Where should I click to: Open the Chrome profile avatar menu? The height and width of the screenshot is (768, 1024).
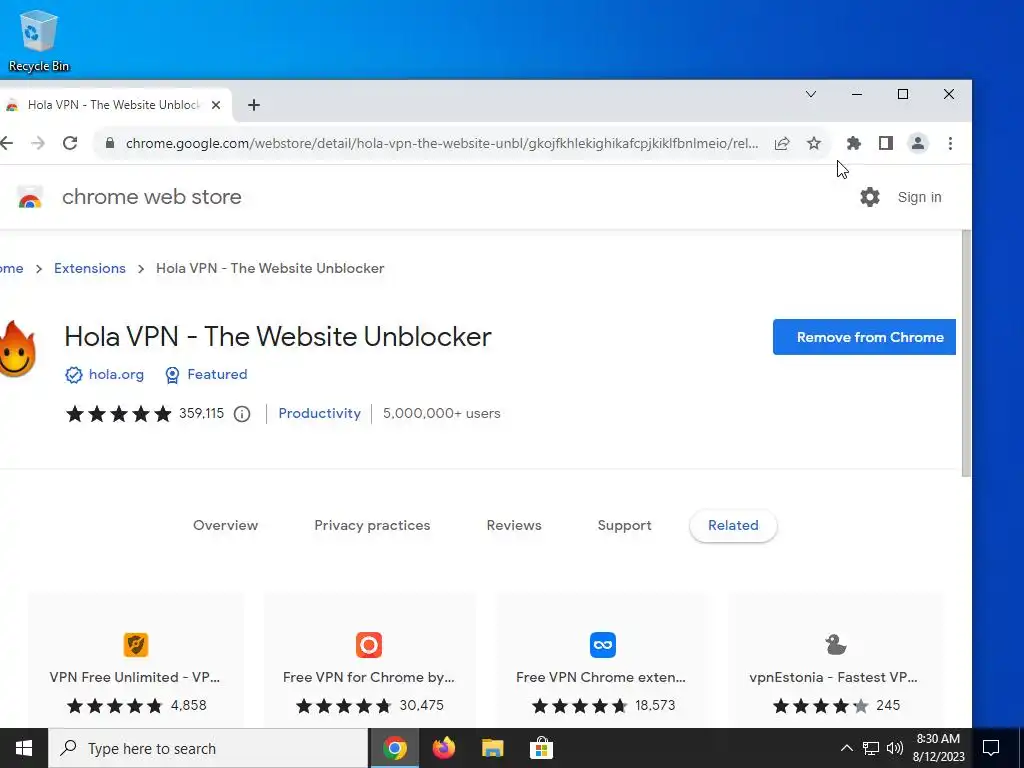point(918,143)
